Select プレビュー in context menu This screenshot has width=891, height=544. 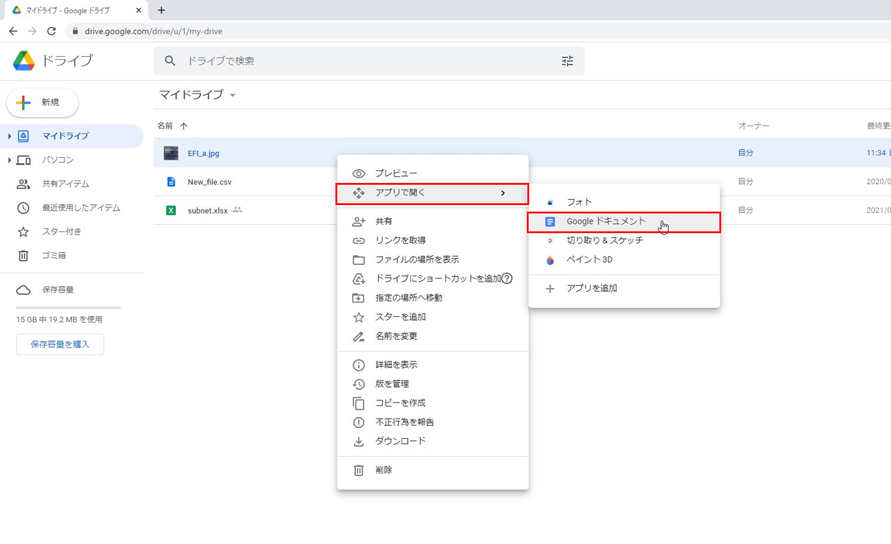pyautogui.click(x=432, y=173)
